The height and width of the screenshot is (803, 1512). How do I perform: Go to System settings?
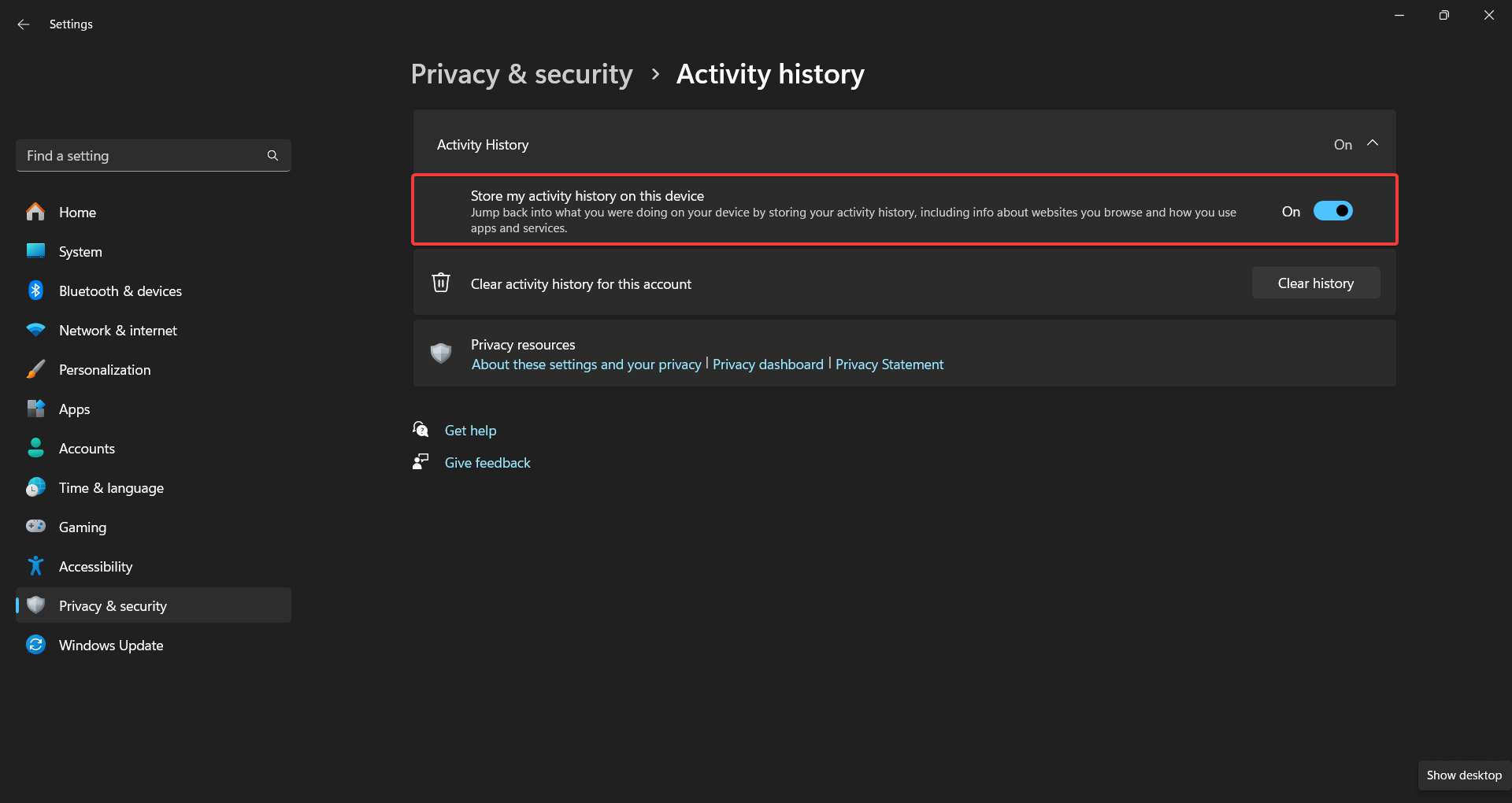click(154, 251)
